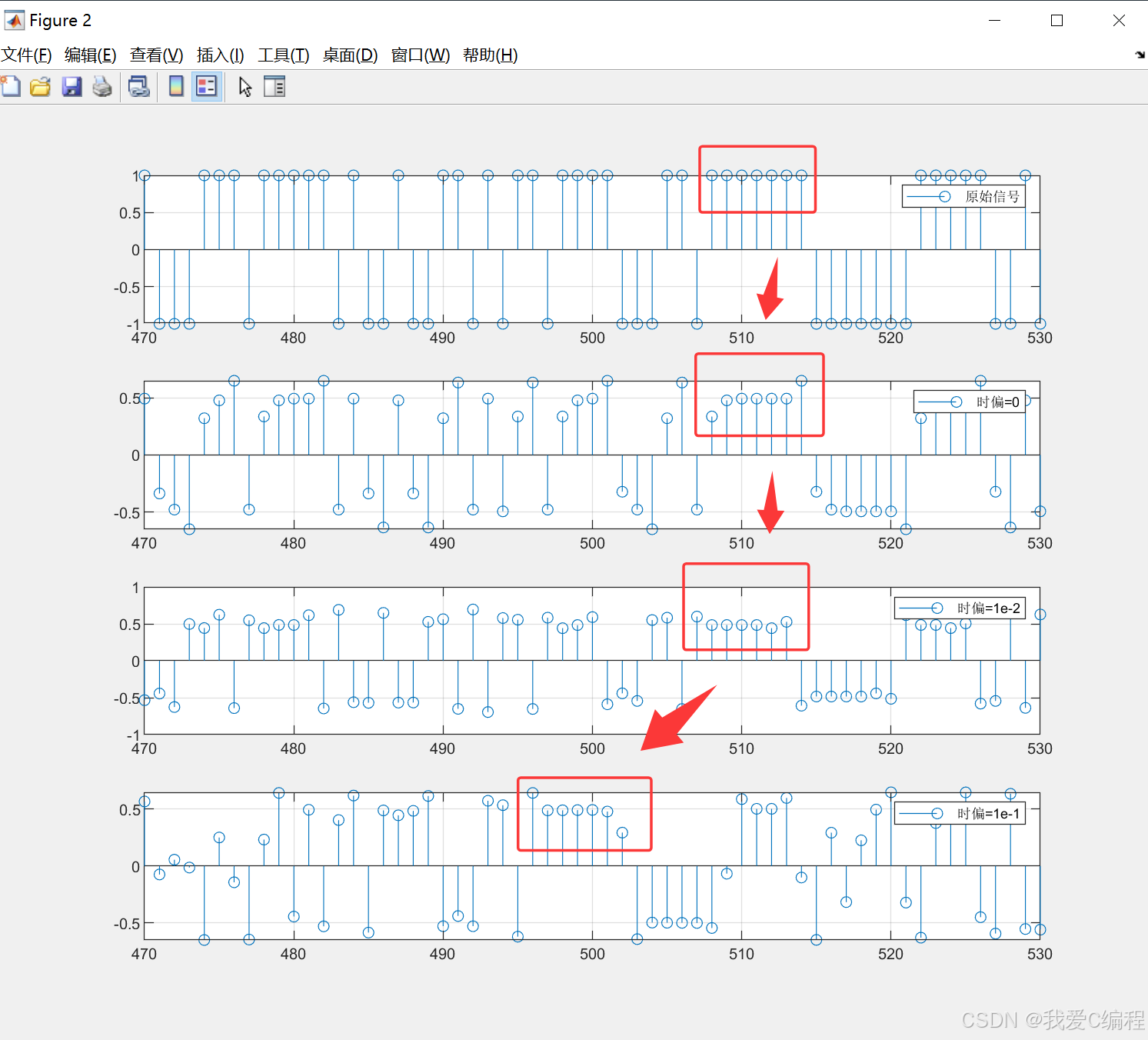Click the 时偏=1e-1 legend box
The image size is (1148, 1040).
click(x=960, y=813)
